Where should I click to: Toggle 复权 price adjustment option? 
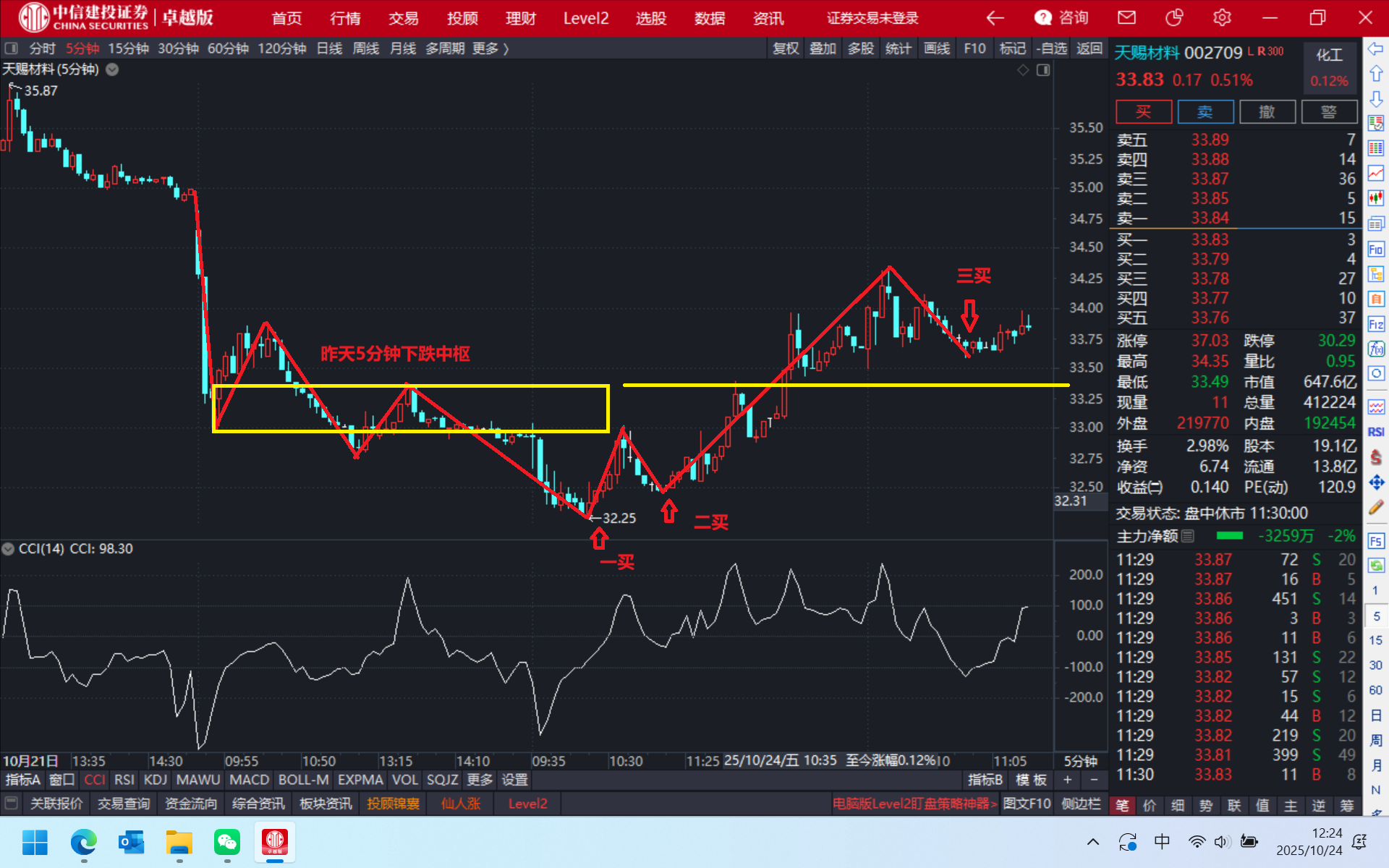tap(785, 48)
